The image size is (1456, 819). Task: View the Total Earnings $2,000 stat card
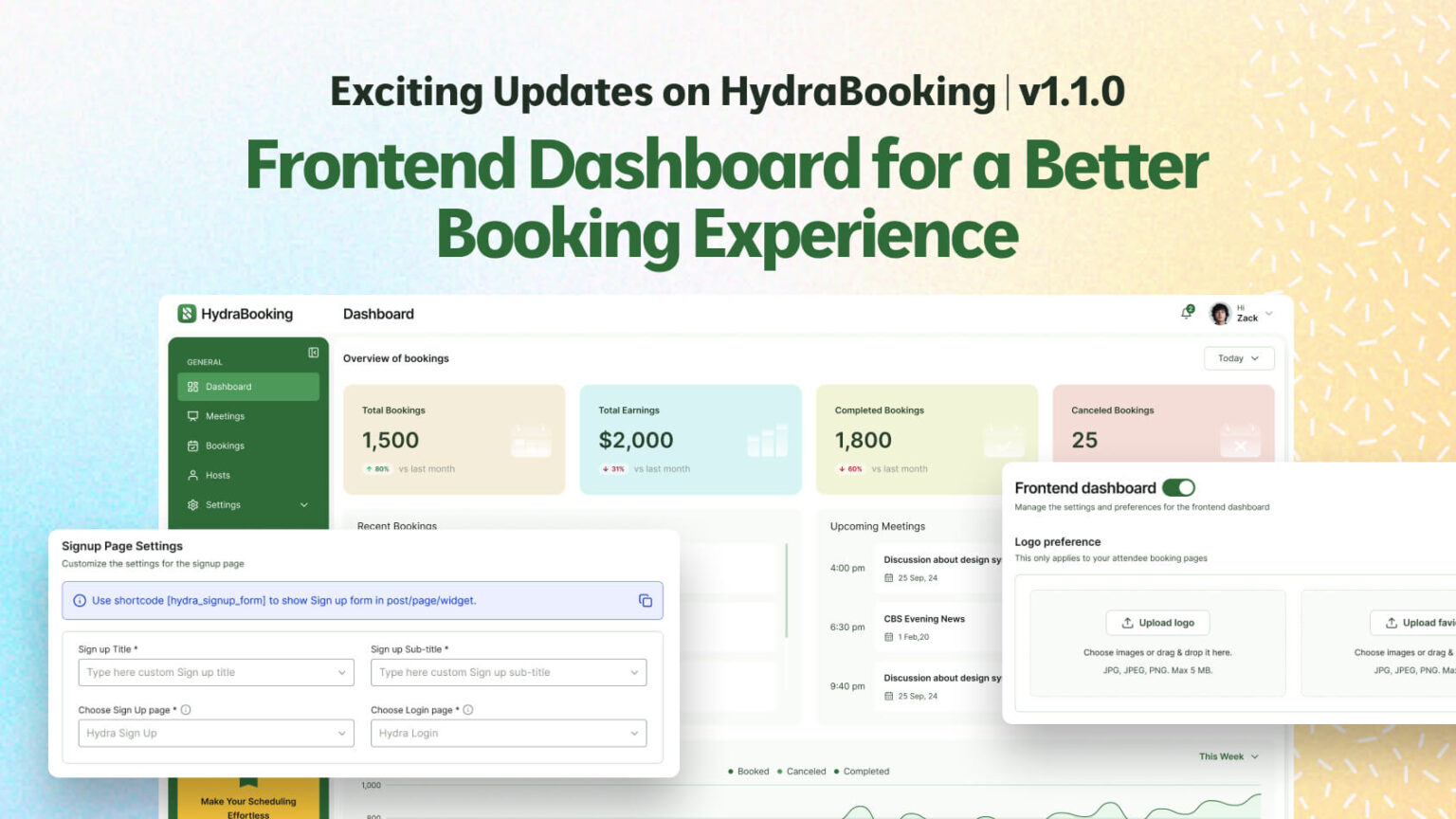pos(690,439)
